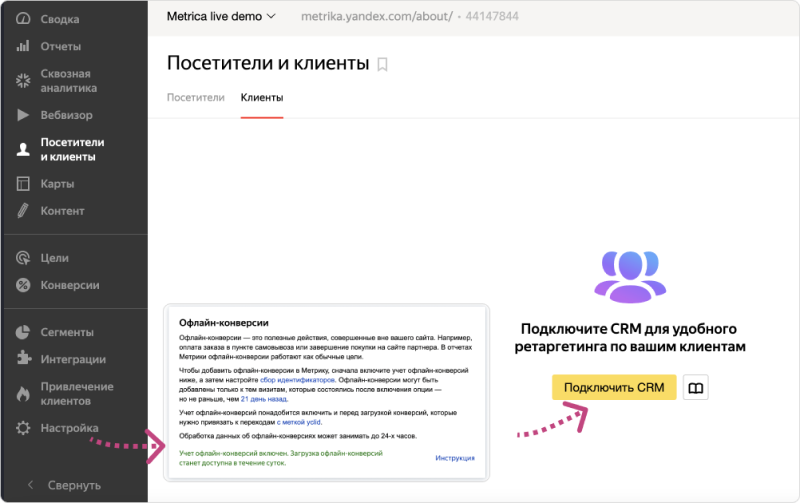Select the Посетители и клиенты person icon
The height and width of the screenshot is (503, 800).
coord(23,149)
